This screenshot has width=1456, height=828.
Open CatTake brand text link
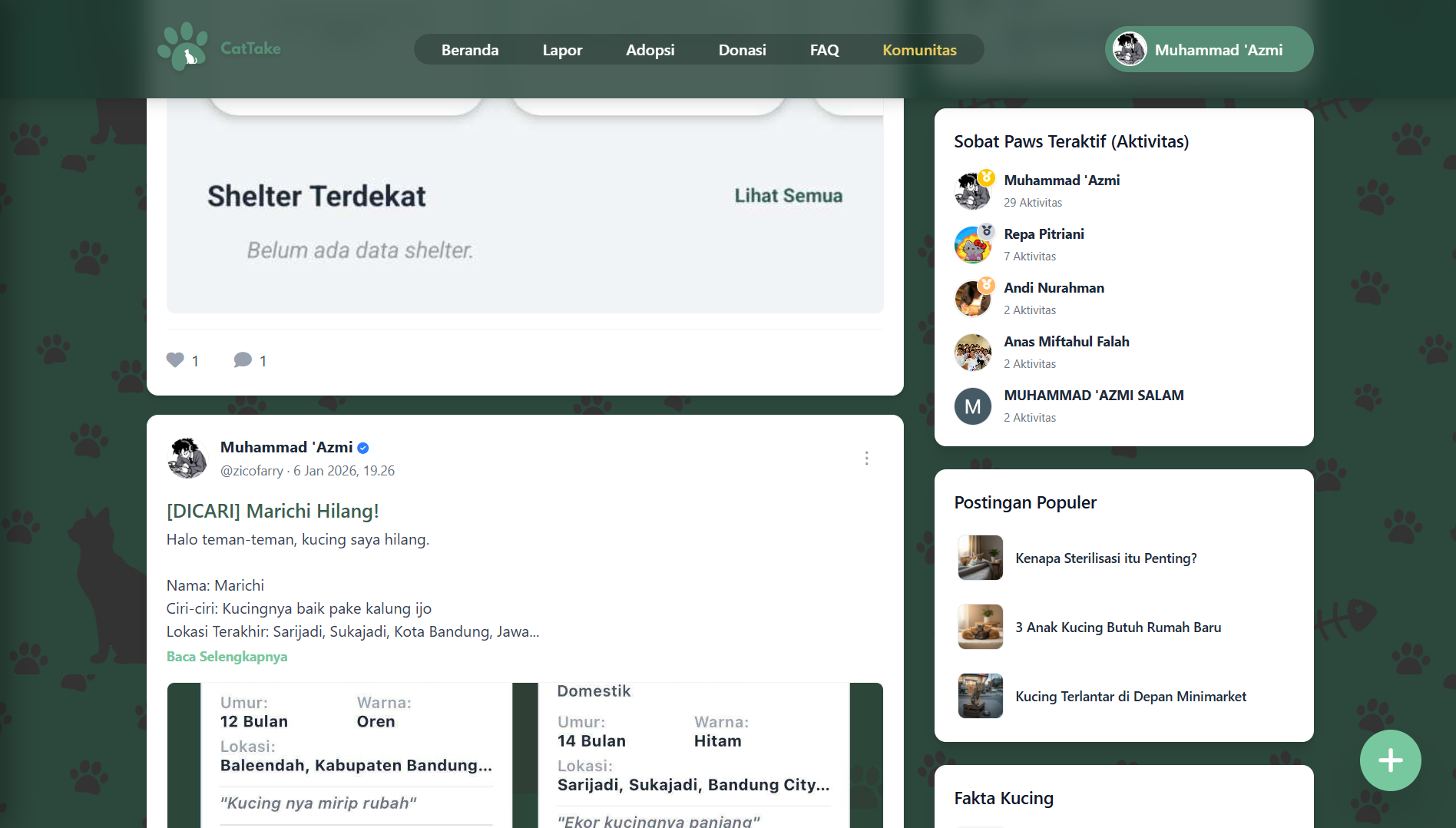(x=250, y=48)
